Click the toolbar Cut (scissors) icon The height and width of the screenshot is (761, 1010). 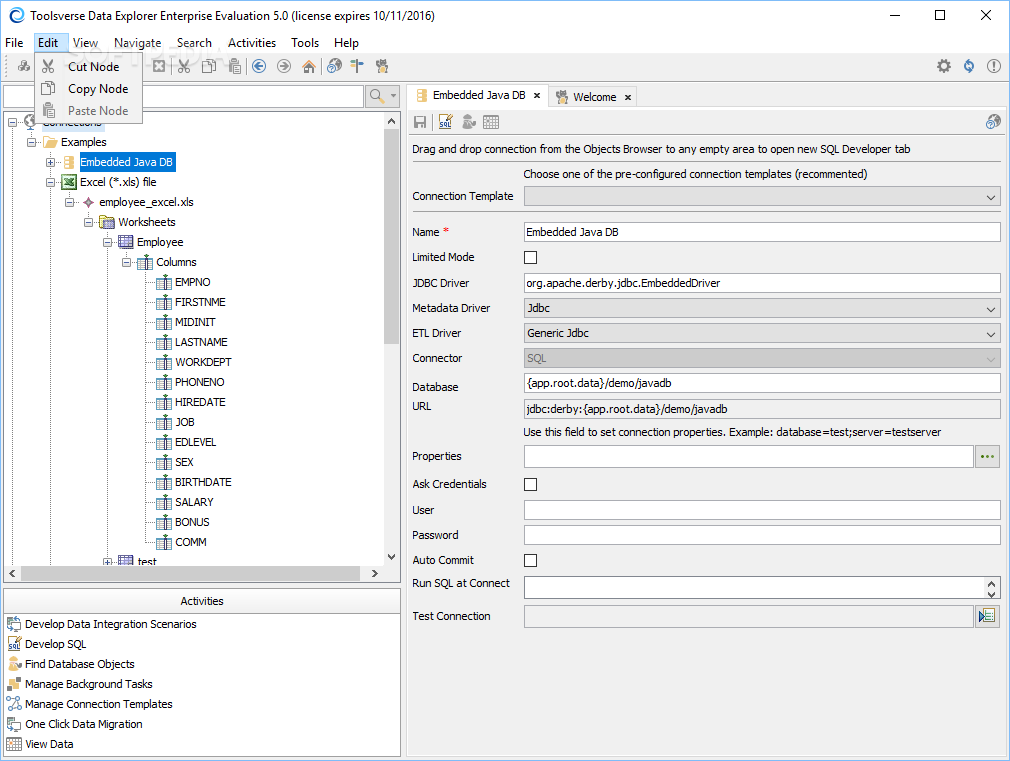[x=184, y=66]
